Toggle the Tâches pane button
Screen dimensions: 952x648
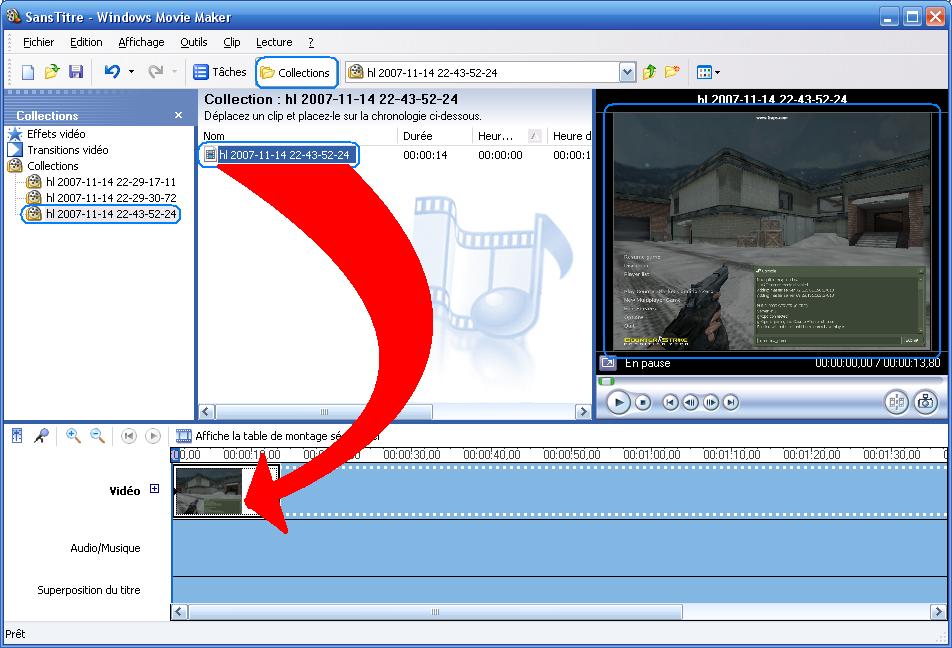(219, 72)
